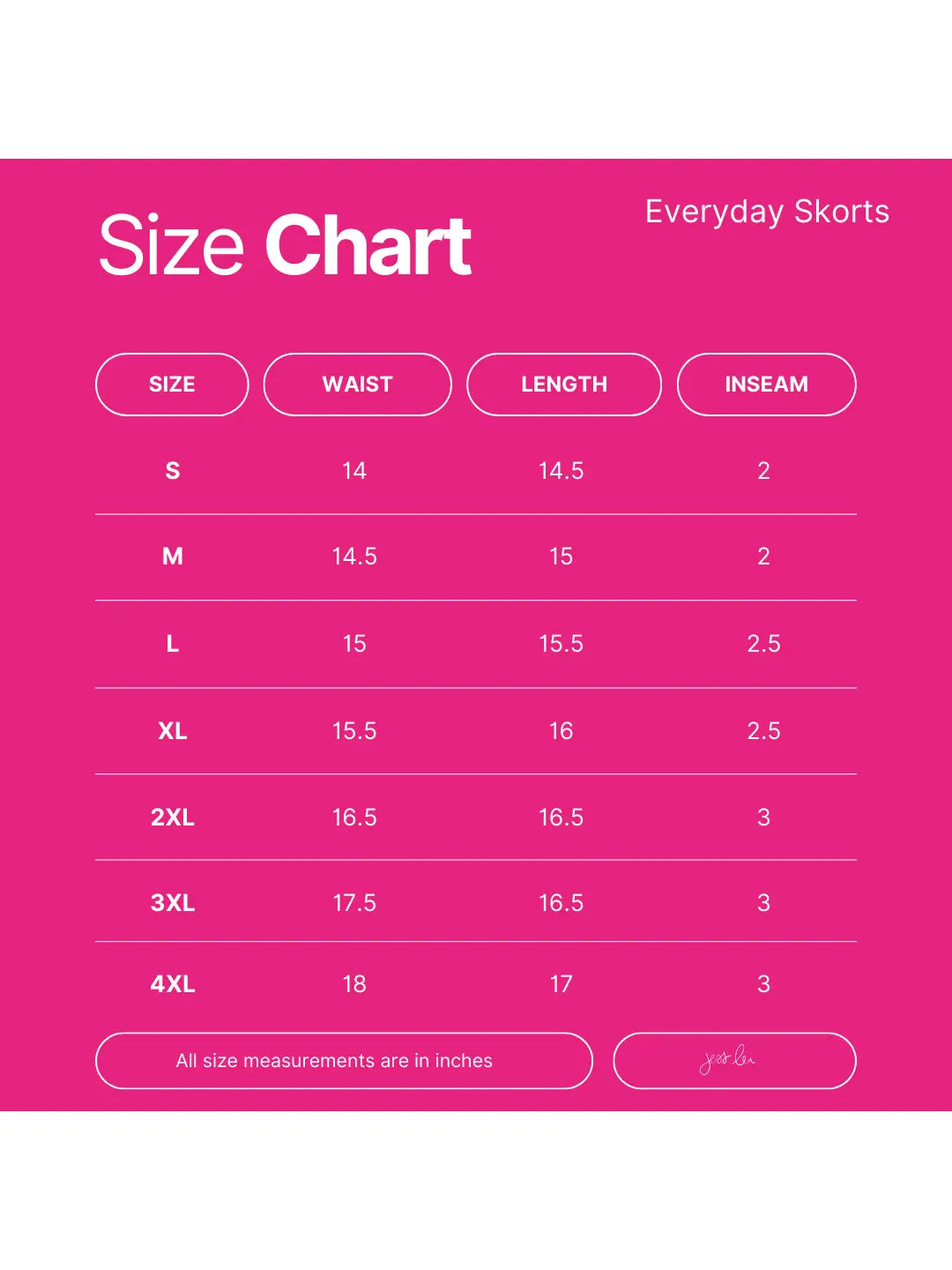Click the WAIST header pill
Image resolution: width=952 pixels, height=1270 pixels.
[x=357, y=385]
